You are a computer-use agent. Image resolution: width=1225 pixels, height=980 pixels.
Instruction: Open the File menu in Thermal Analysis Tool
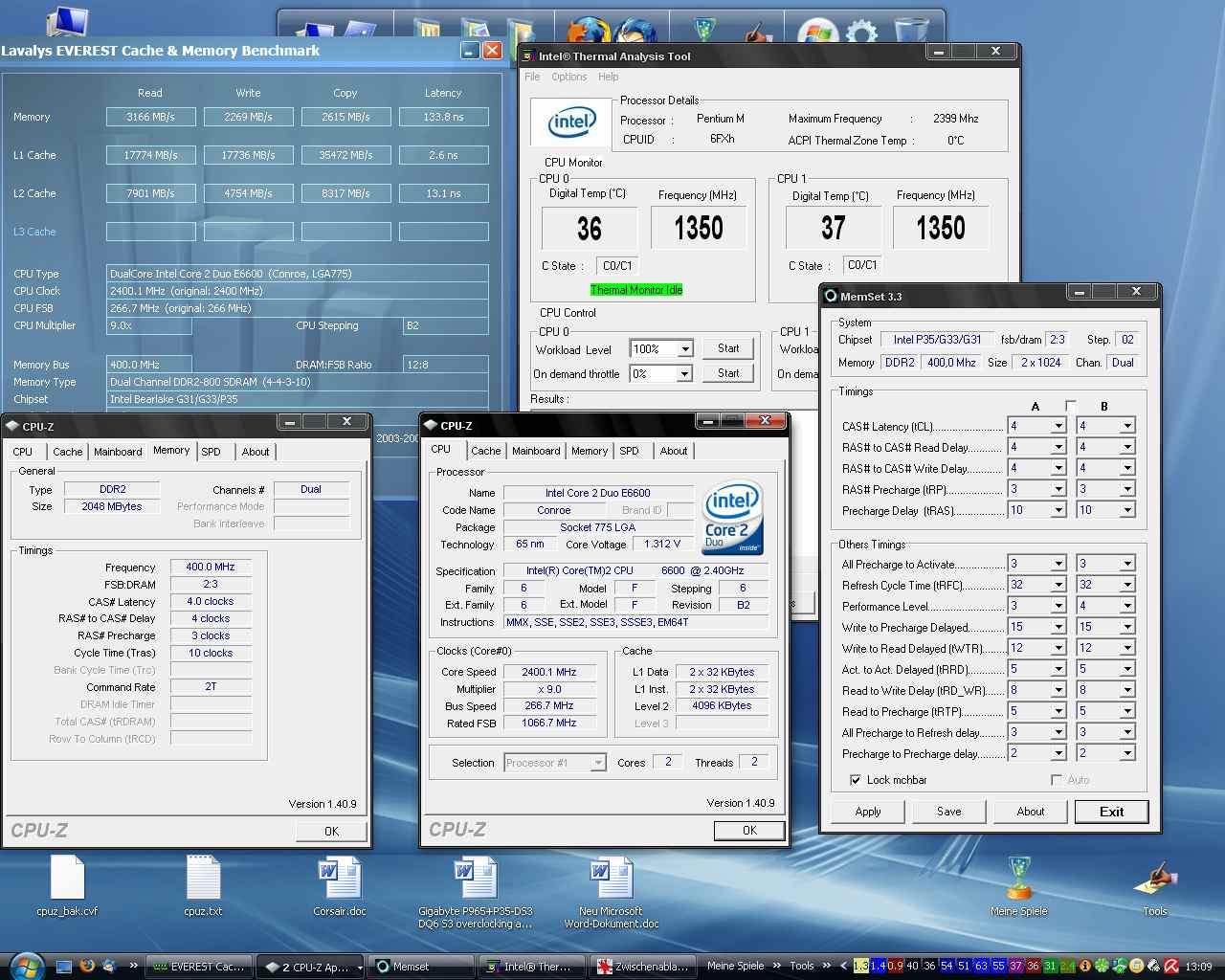[532, 77]
